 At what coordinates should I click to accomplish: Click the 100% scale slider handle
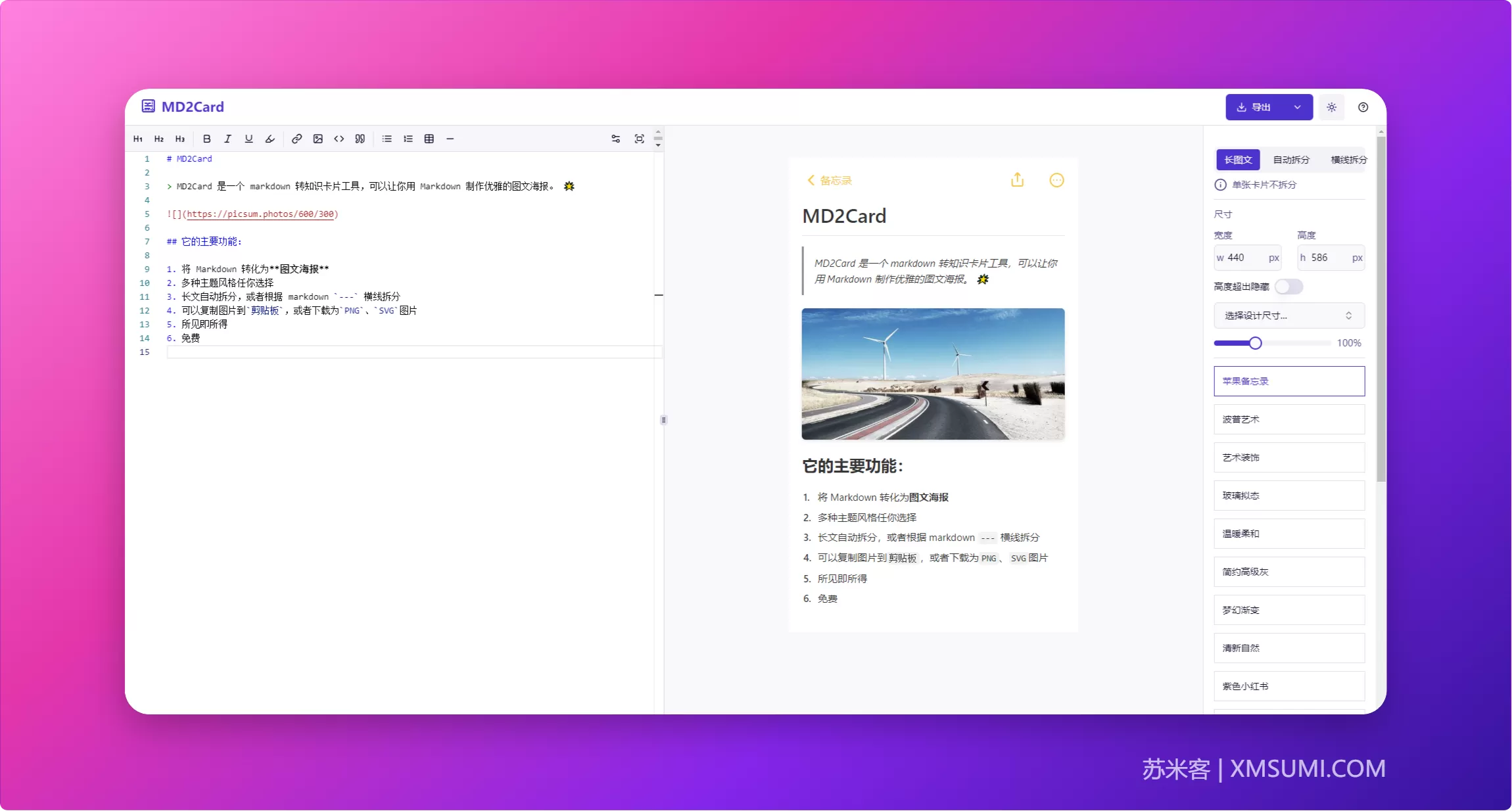pyautogui.click(x=1255, y=343)
